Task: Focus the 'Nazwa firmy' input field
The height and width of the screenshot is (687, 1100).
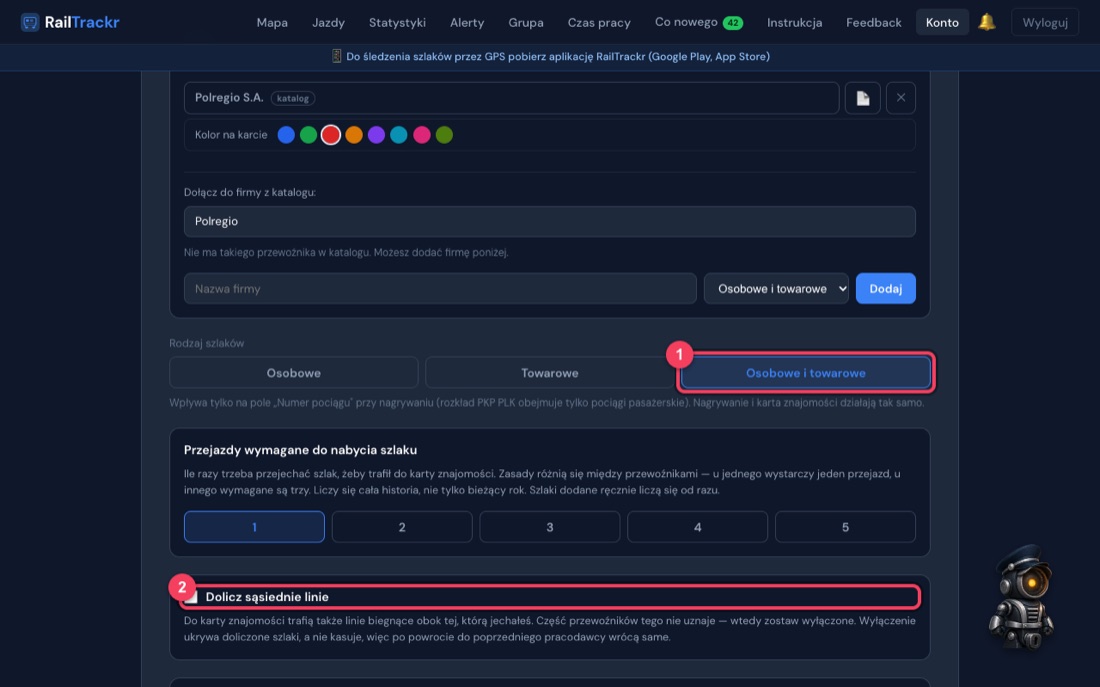Action: click(440, 288)
